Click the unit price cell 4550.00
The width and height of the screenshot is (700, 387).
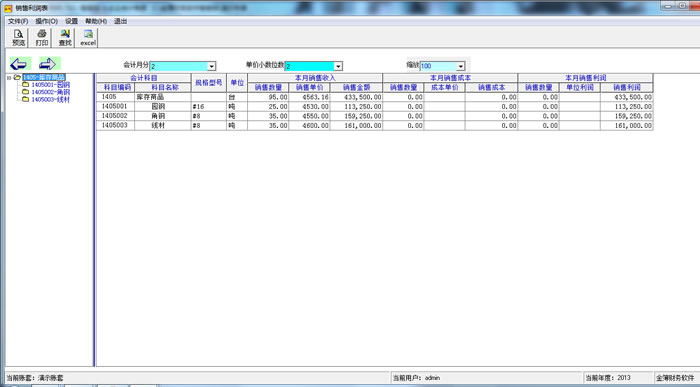[309, 116]
